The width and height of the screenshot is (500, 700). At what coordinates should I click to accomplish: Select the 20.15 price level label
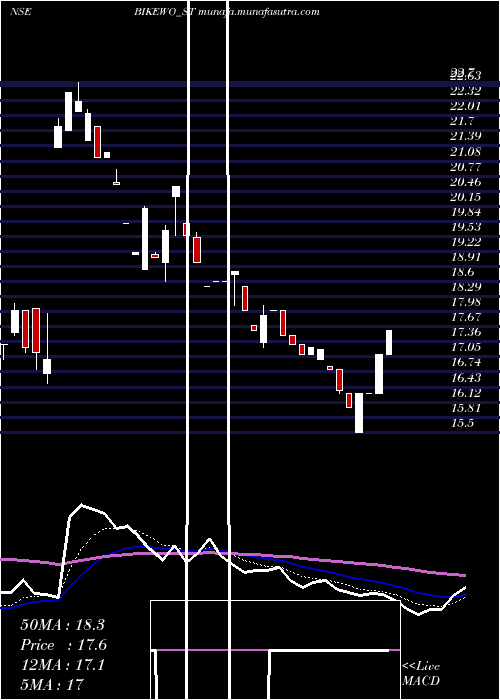pos(466,197)
